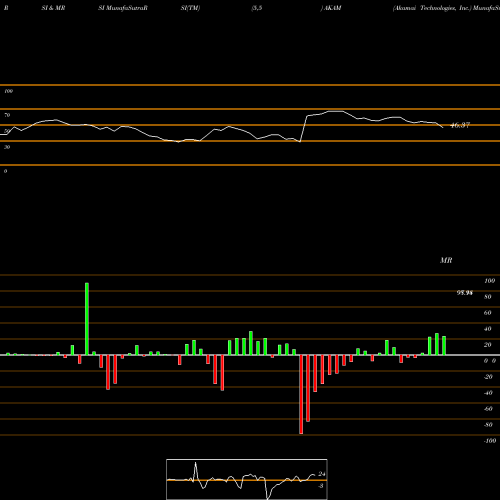Click the -80 label on the MR axis
The image size is (500, 500).
488,425
